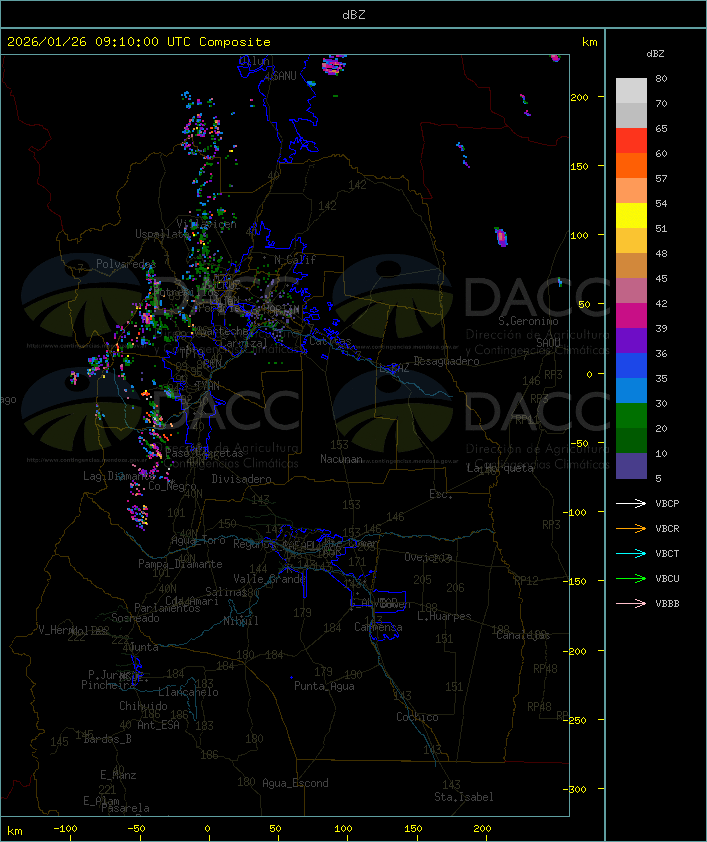Image resolution: width=707 pixels, height=842 pixels.
Task: Pick the green VBCU arrow icon
Action: click(631, 579)
